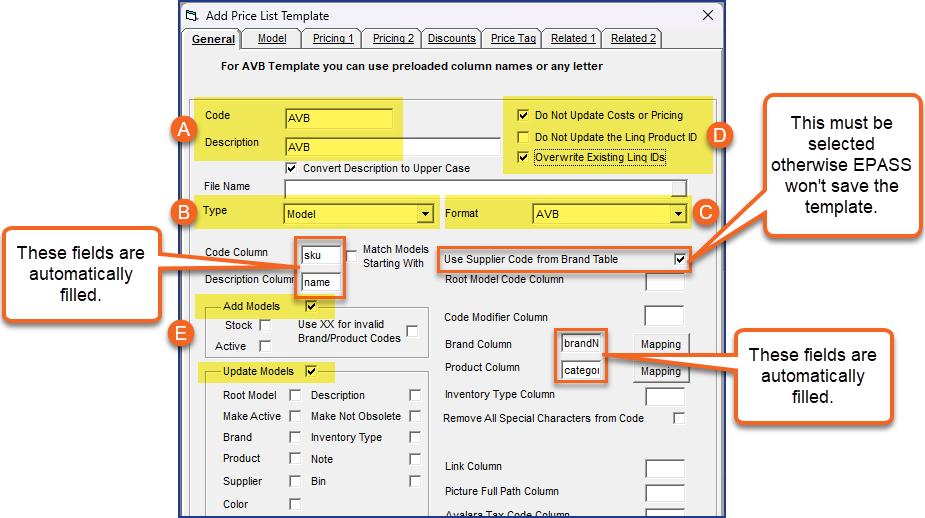Check the Make Not Obsolete checkbox
Viewport: 925px width, 518px height.
coord(415,416)
